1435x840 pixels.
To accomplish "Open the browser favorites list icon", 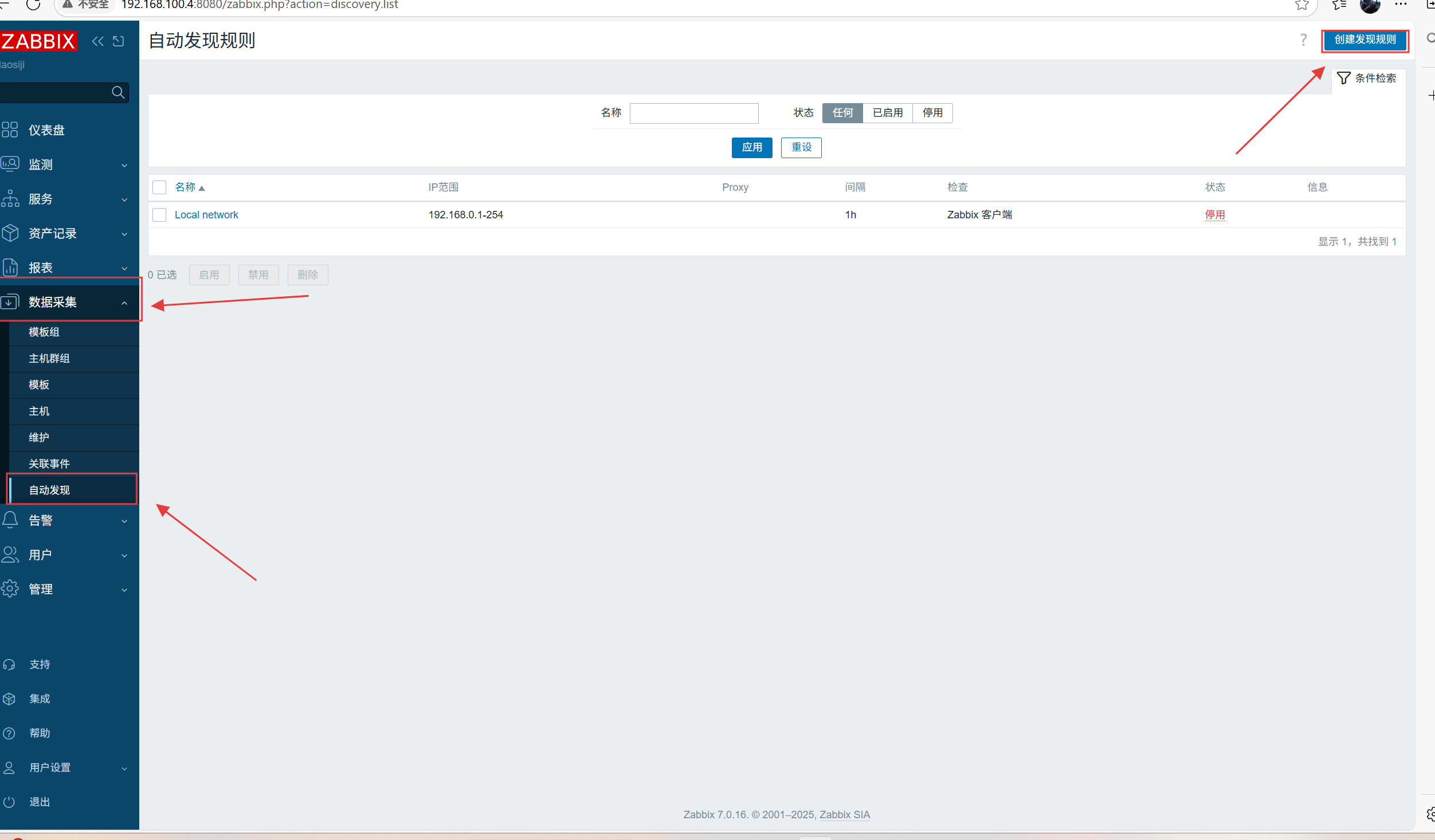I will point(1339,5).
